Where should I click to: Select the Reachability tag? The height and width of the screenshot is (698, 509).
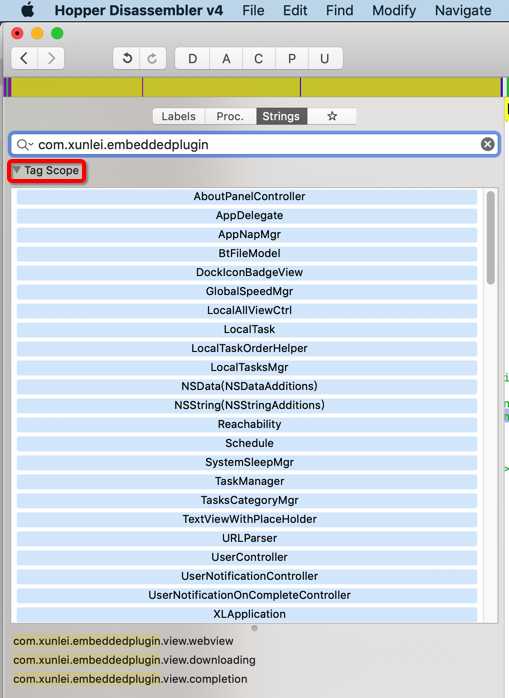tap(247, 424)
